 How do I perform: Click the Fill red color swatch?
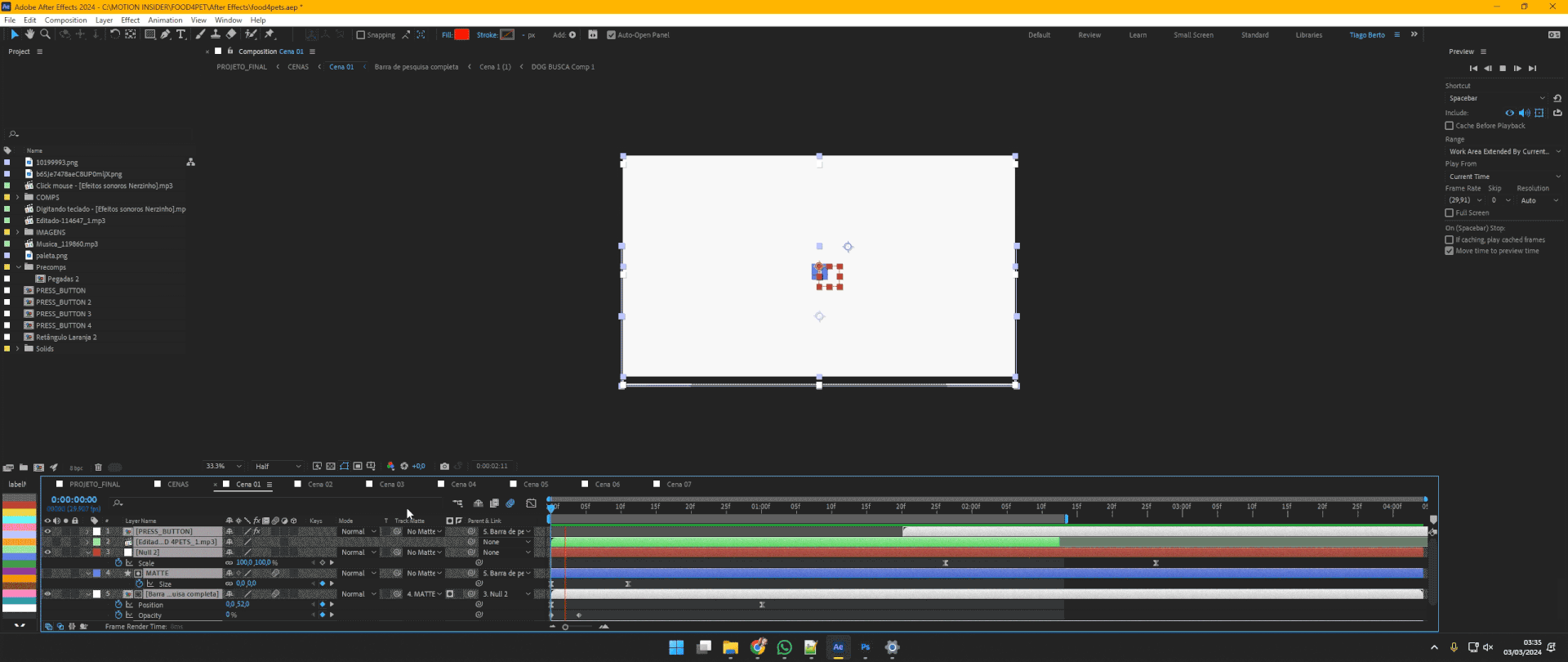click(x=461, y=34)
